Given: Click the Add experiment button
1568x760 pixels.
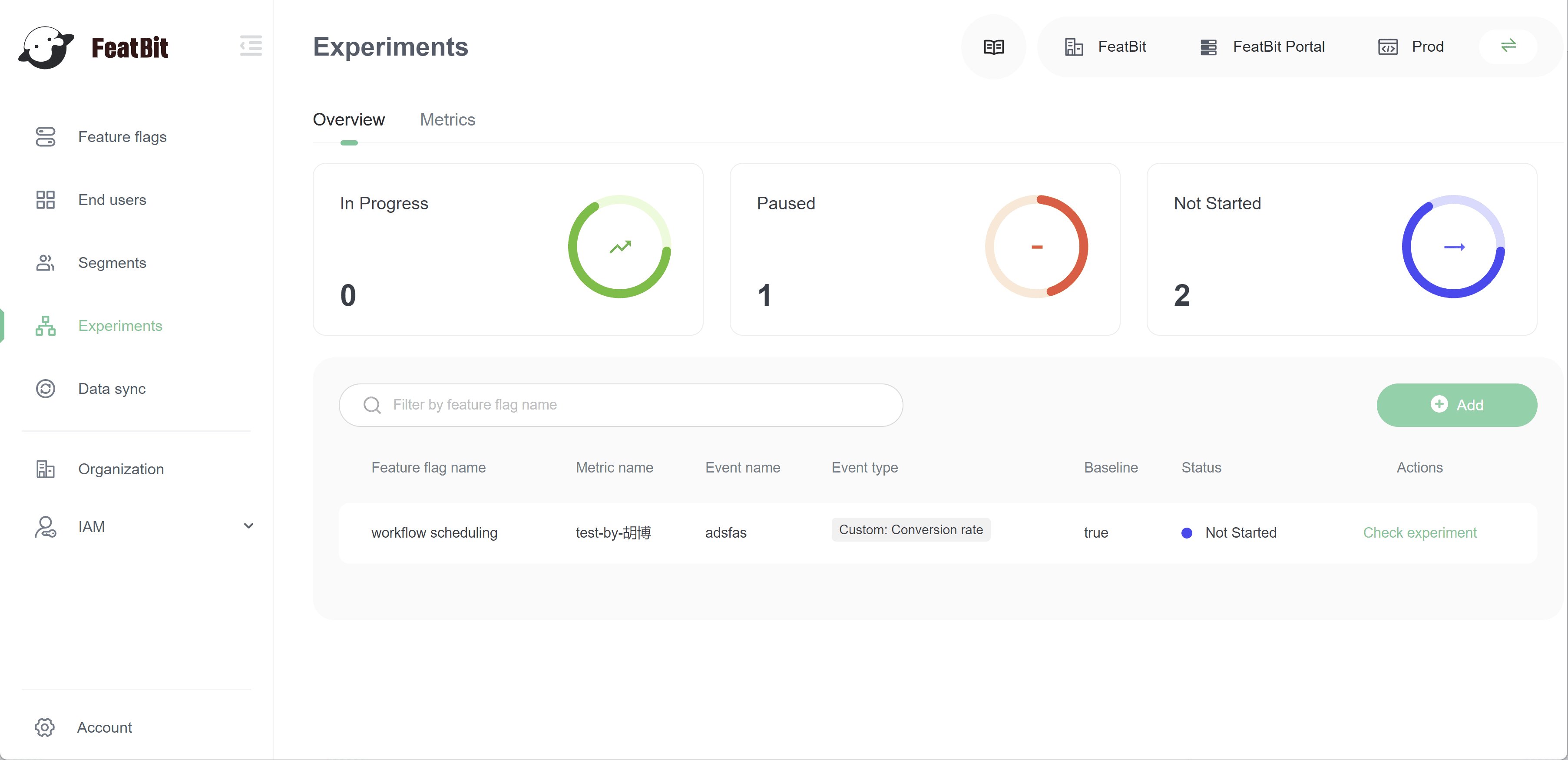Looking at the screenshot, I should pyautogui.click(x=1456, y=405).
